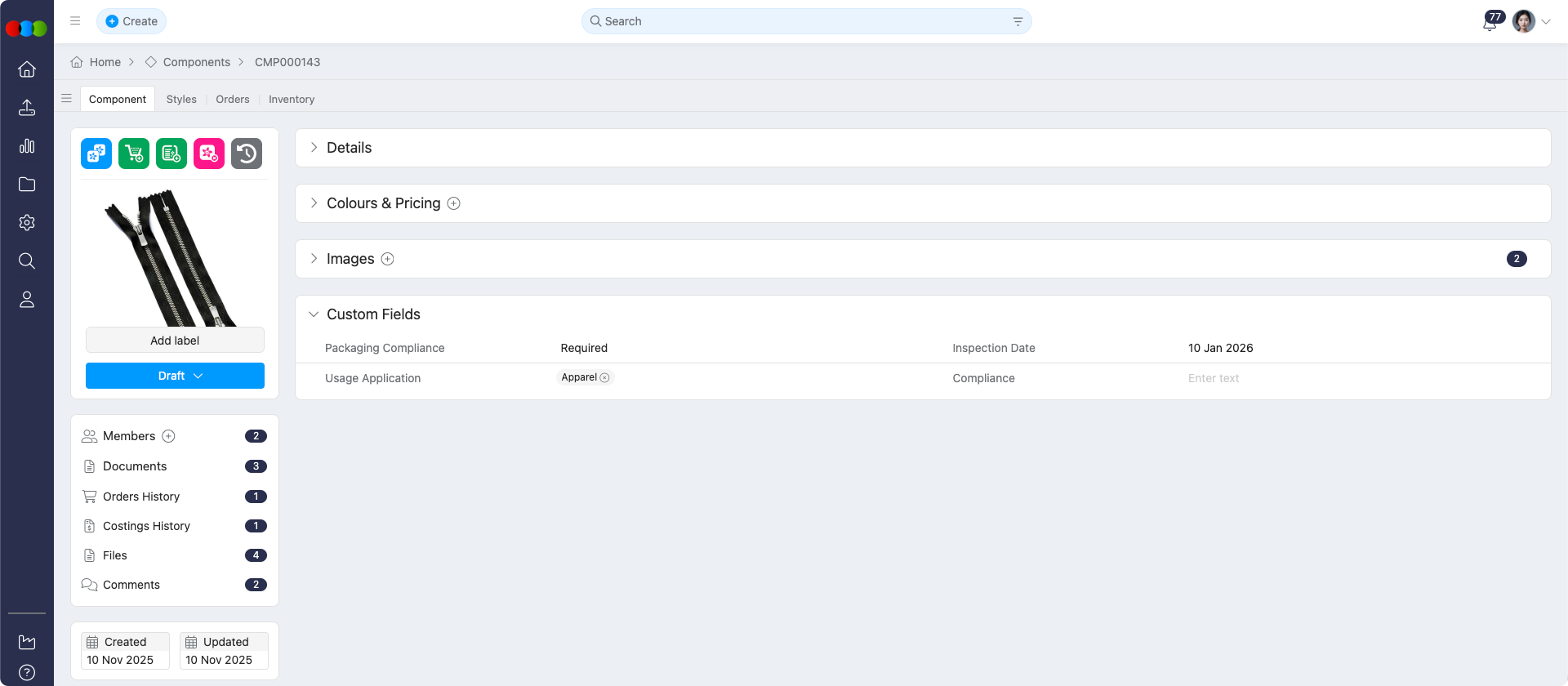Viewport: 1568px width, 686px height.
Task: Click the green add costing sheet icon
Action: pyautogui.click(x=171, y=154)
